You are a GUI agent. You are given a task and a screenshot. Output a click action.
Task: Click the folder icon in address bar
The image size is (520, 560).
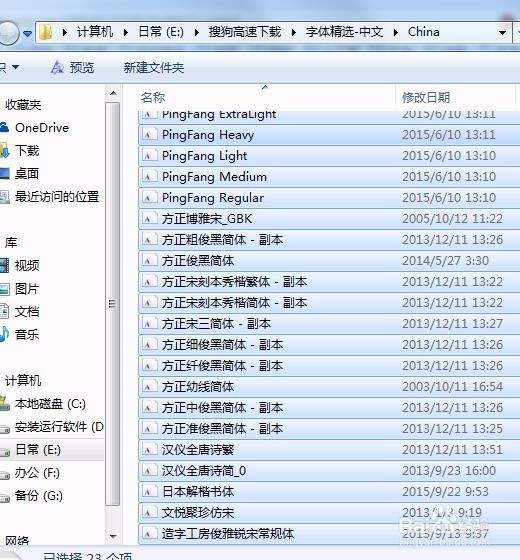[46, 32]
